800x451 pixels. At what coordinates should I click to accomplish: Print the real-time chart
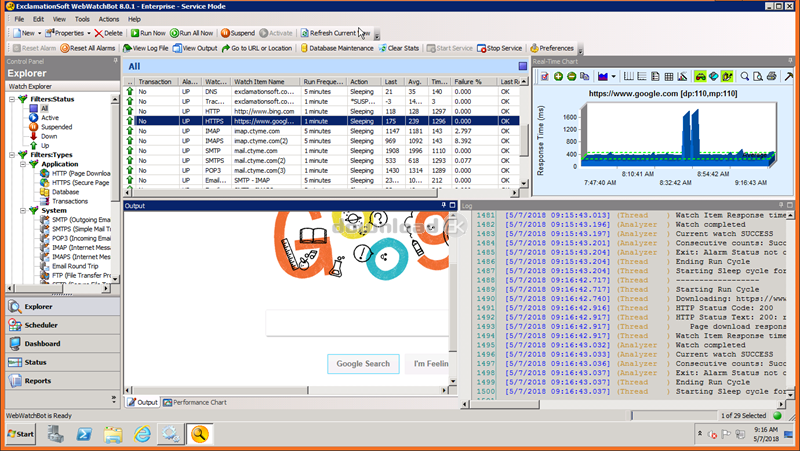coord(771,77)
